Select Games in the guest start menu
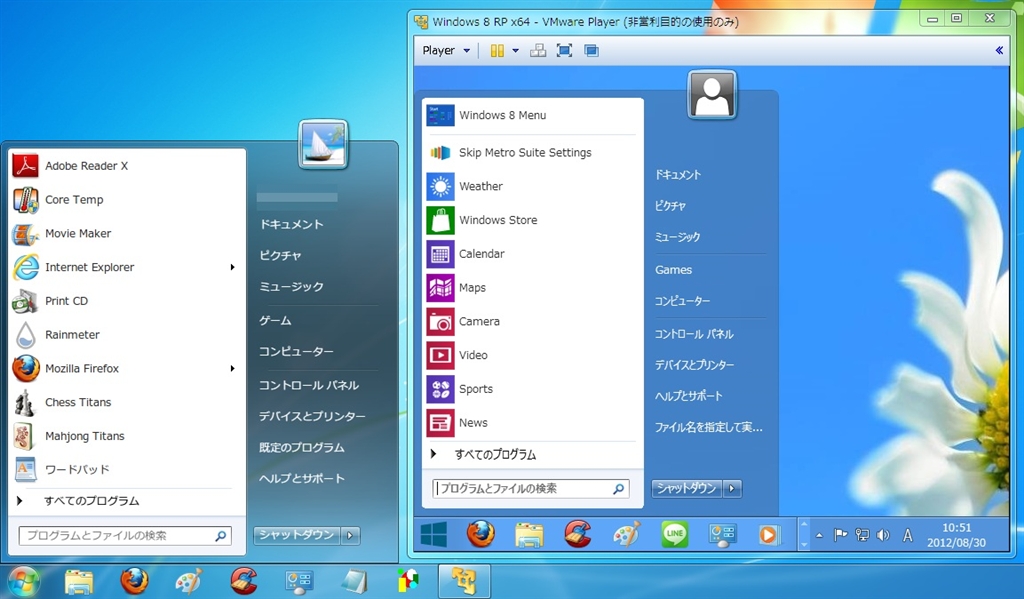Image resolution: width=1024 pixels, height=599 pixels. tap(673, 270)
